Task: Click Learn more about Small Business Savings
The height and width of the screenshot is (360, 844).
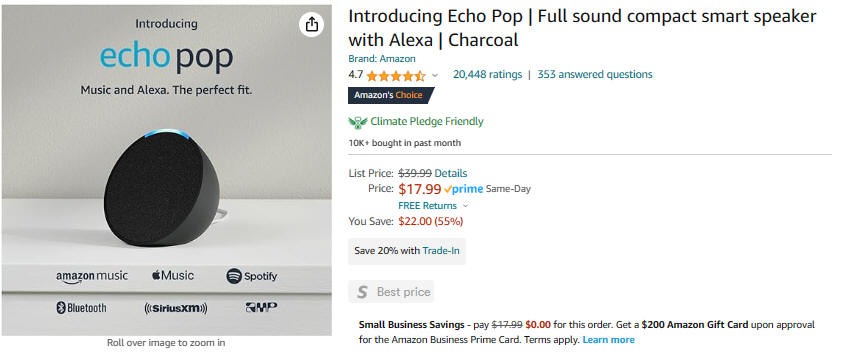Action: (x=608, y=340)
